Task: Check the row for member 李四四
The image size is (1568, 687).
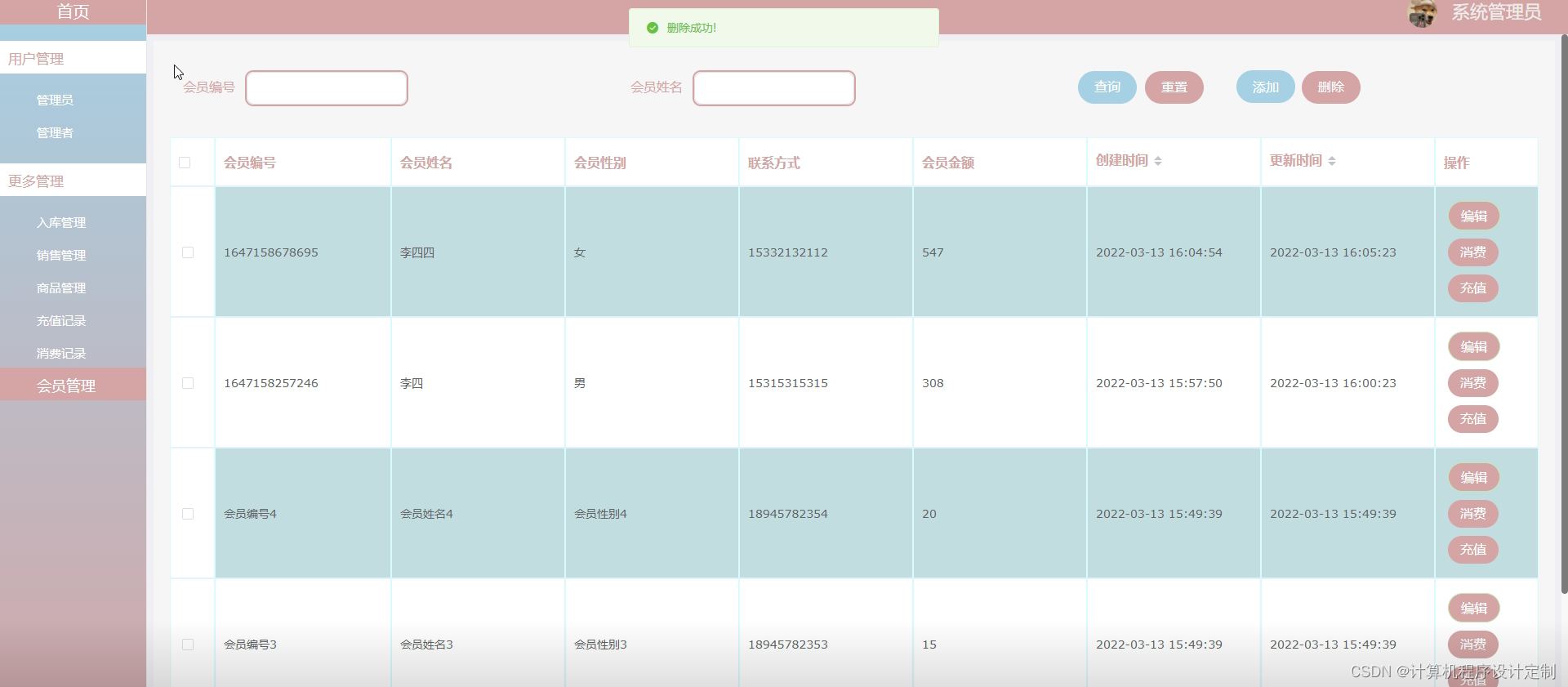Action: coord(188,252)
